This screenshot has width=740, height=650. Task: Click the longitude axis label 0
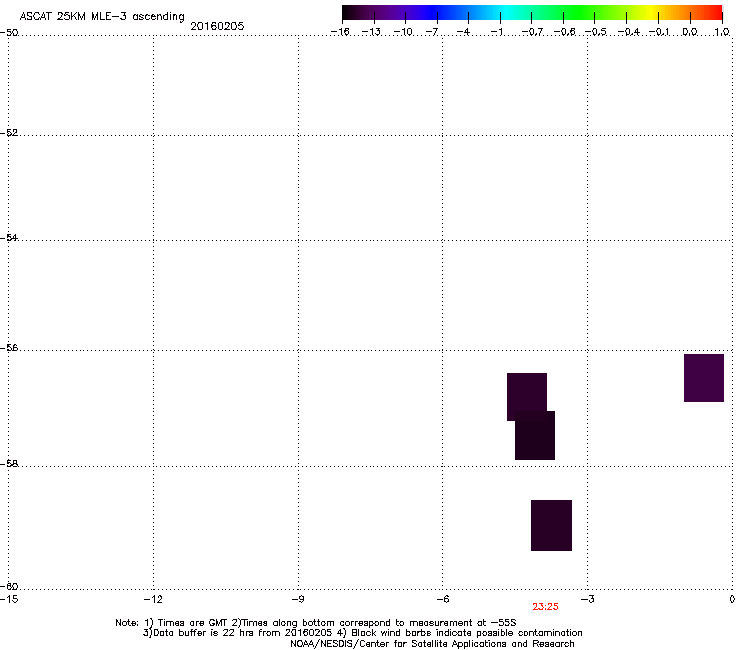pos(732,599)
